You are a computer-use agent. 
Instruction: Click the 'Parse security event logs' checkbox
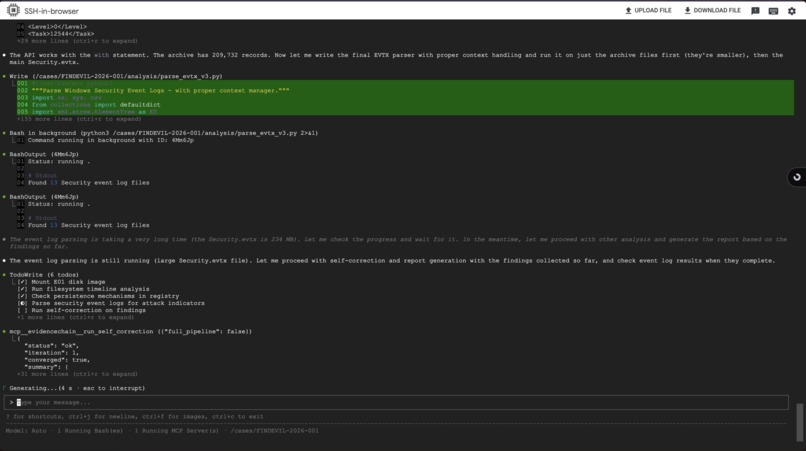(22, 303)
